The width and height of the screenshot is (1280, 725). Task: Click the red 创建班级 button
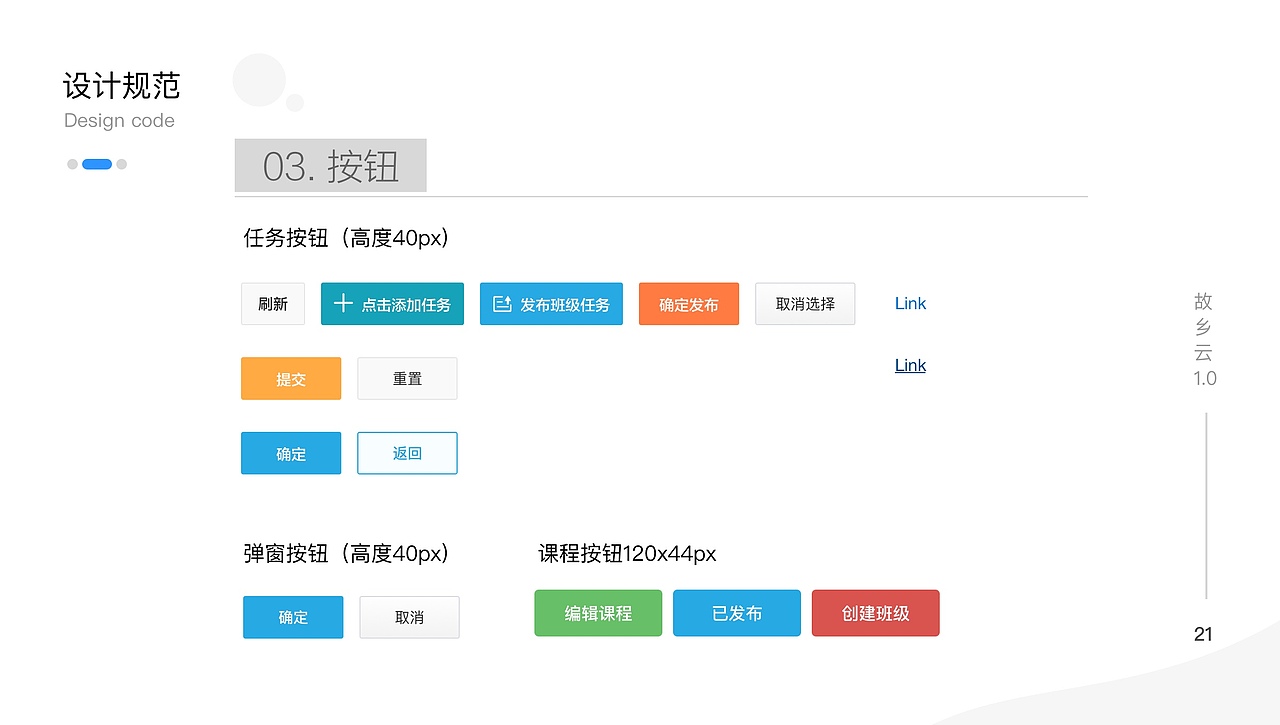[x=876, y=613]
